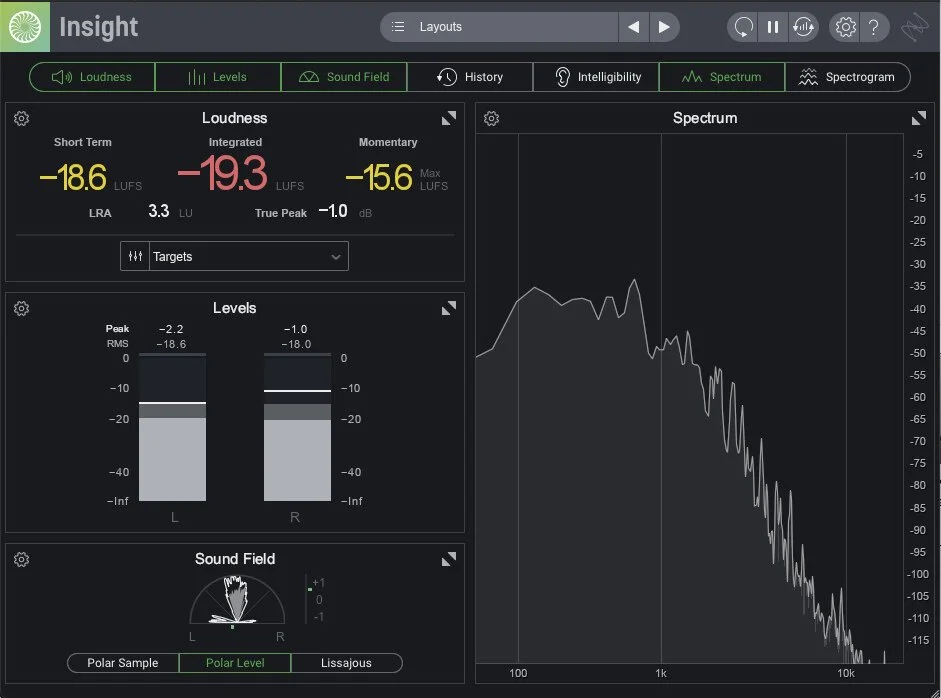The image size is (941, 698).
Task: Open global settings gear in header
Action: (845, 27)
